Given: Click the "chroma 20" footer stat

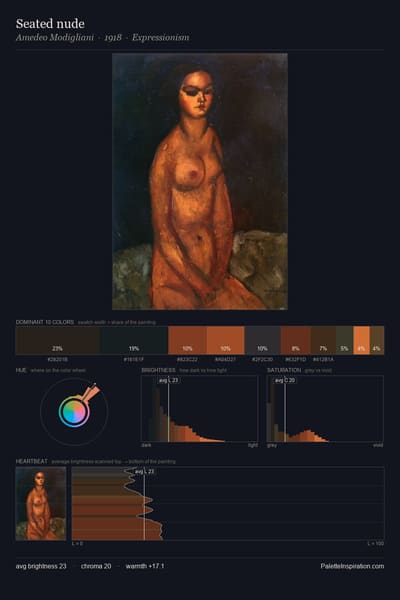Looking at the screenshot, I should click(x=96, y=566).
